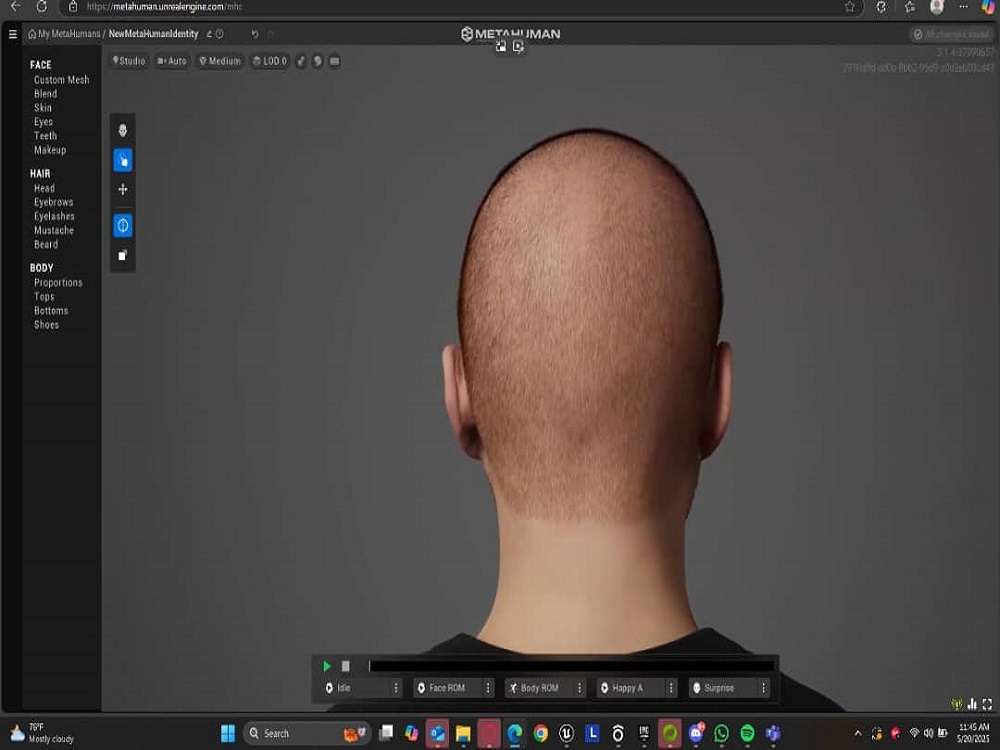
Task: Open the browser settings ellipsis menu
Action: coord(963,6)
